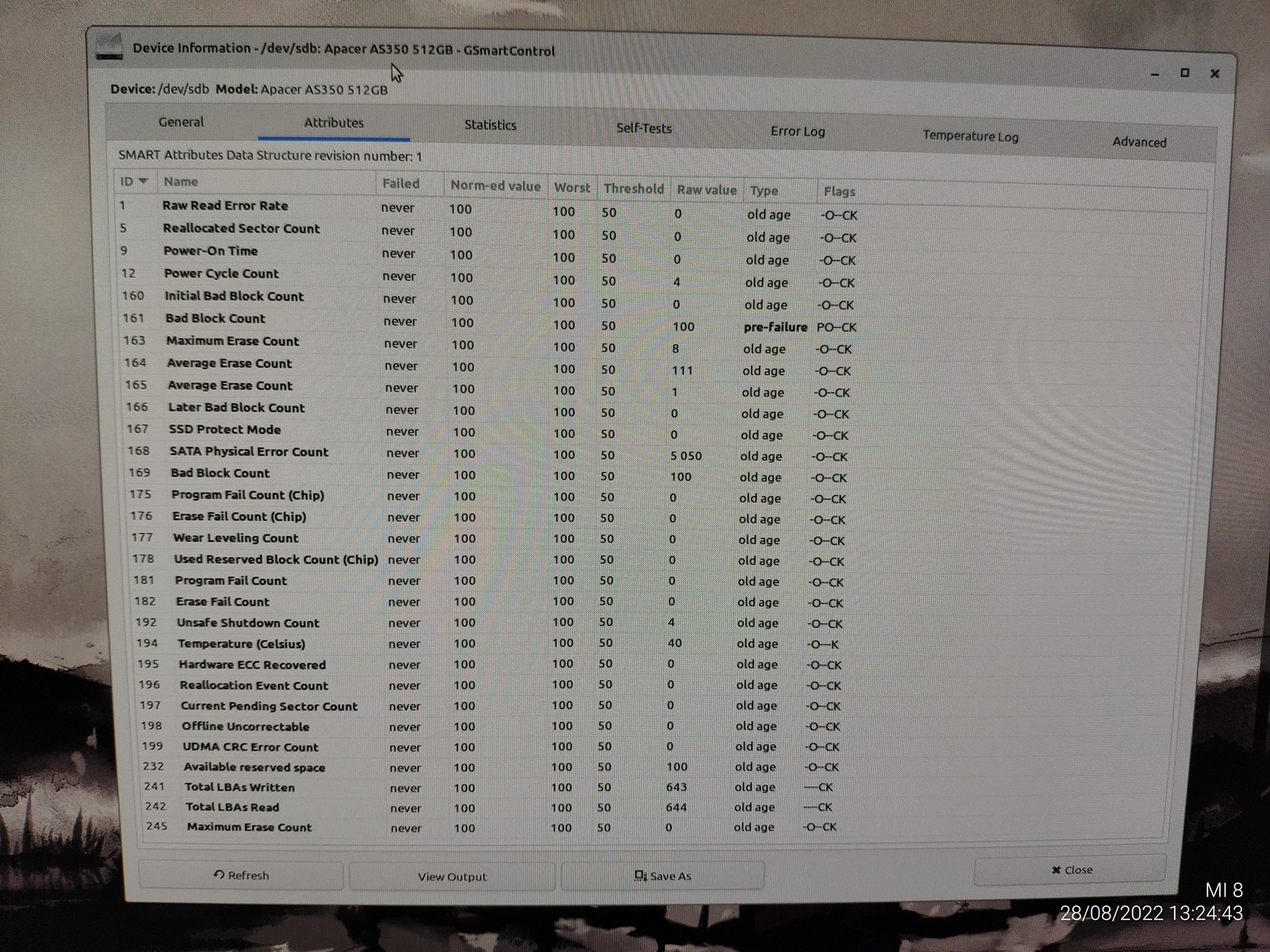Click the Save As button
Screen dimensions: 1270x952
[663, 876]
